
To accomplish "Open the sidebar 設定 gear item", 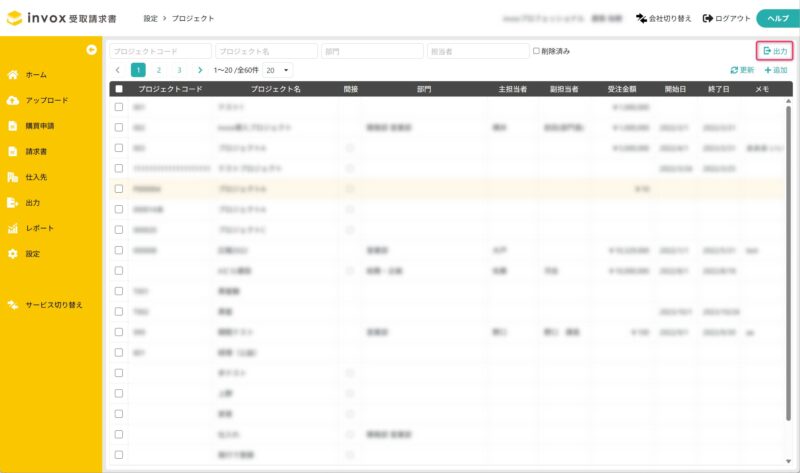I will 23,254.
